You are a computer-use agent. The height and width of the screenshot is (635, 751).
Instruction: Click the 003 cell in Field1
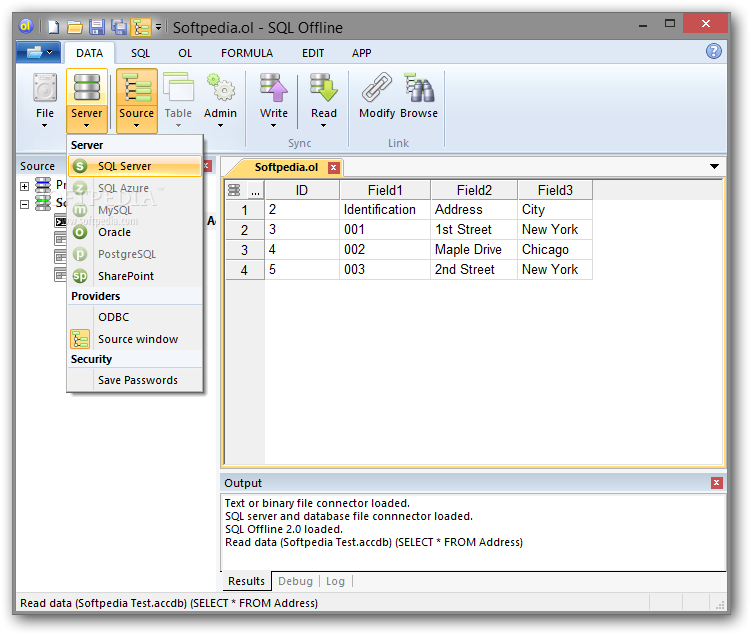(385, 270)
